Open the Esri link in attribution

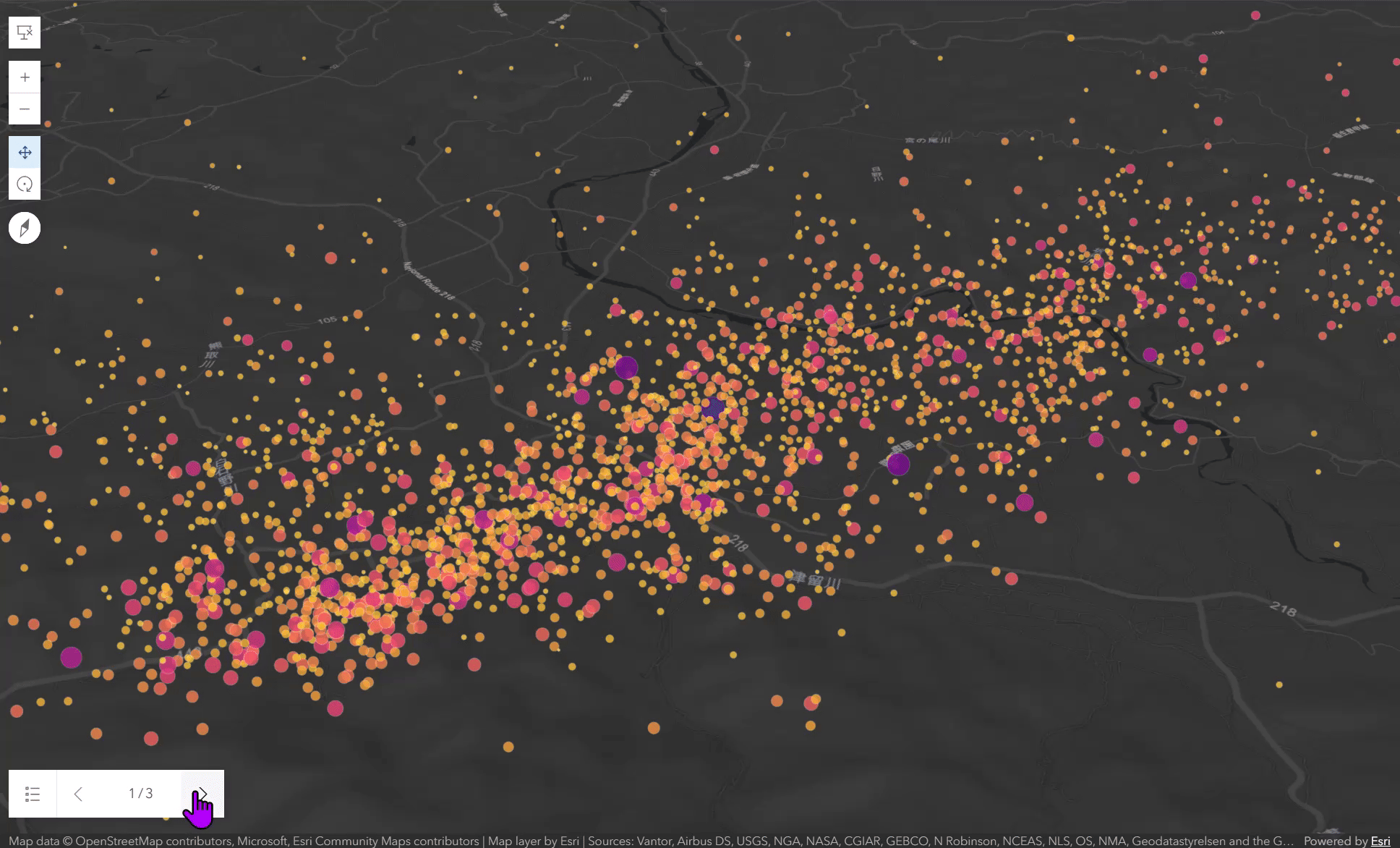1380,841
